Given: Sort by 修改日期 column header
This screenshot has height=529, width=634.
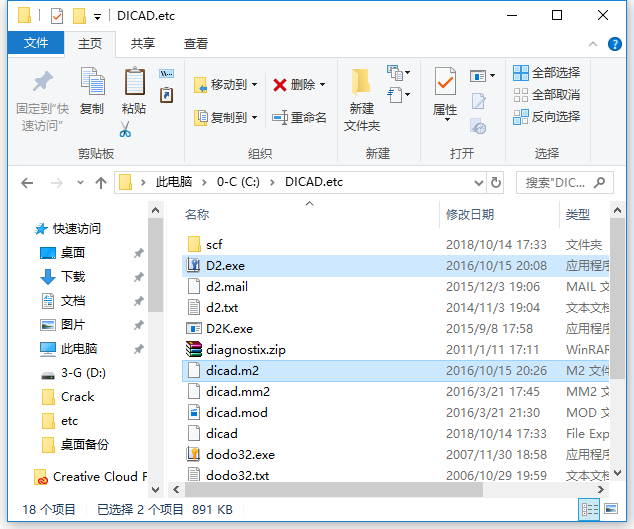Looking at the screenshot, I should tap(470, 214).
